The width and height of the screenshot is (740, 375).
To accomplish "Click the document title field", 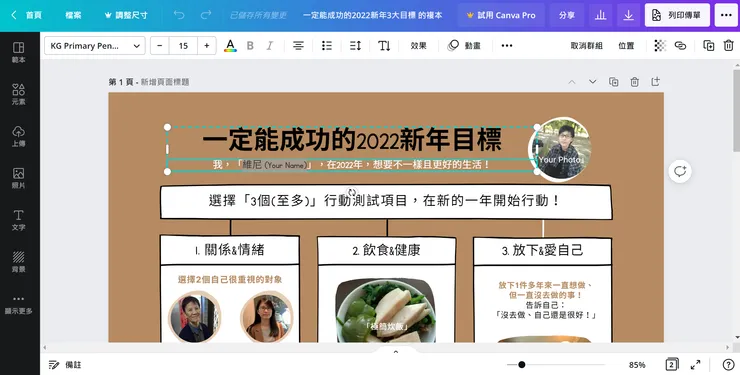I will [373, 15].
